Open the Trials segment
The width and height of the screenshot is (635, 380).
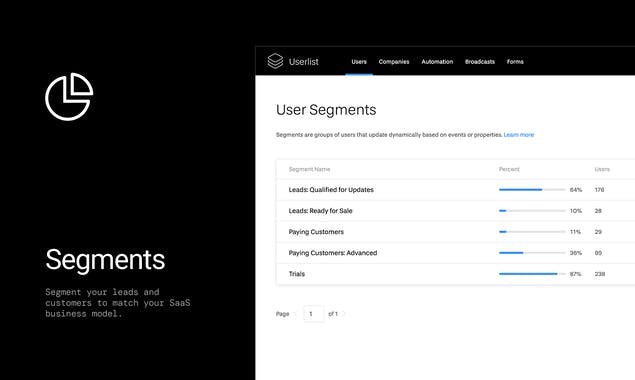click(296, 274)
